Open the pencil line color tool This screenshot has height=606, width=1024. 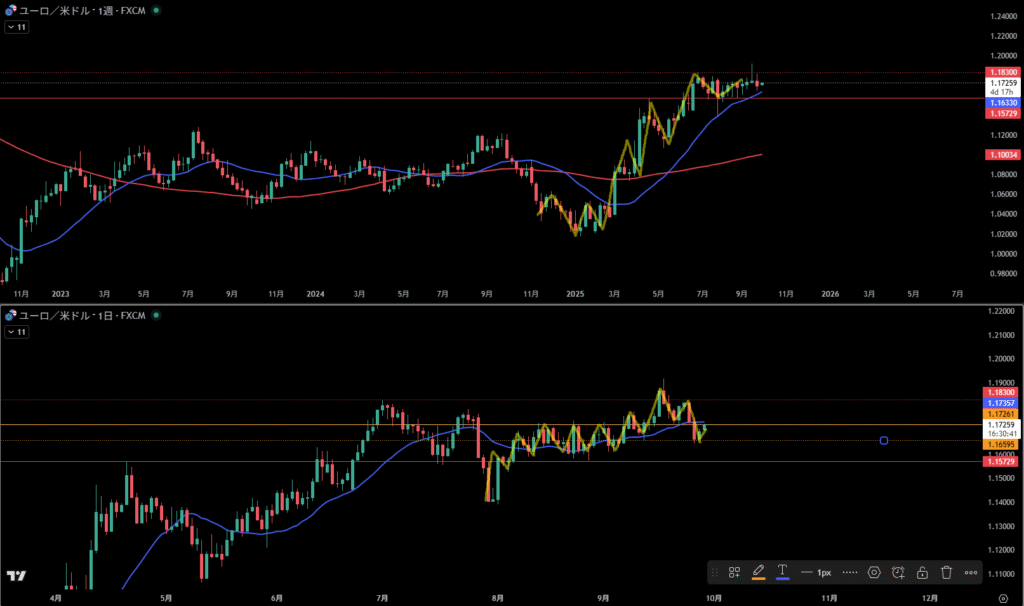758,572
